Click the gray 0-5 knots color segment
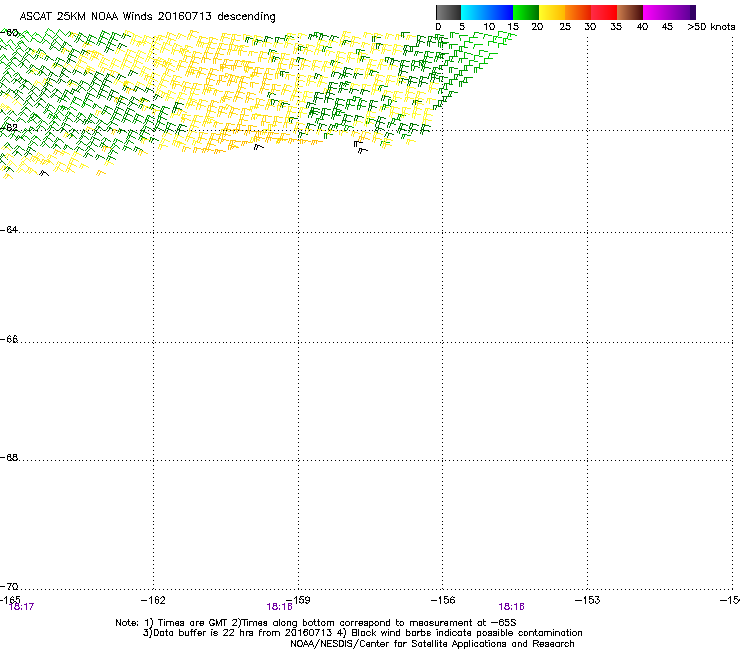 coord(448,12)
